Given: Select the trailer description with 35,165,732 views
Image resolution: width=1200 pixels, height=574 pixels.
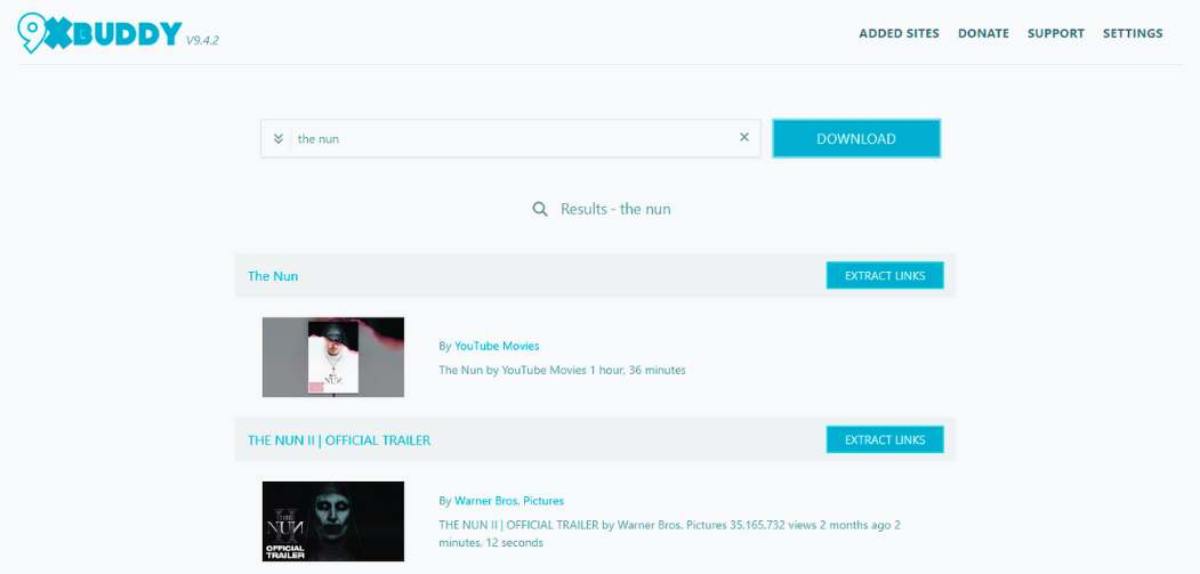Looking at the screenshot, I should [670, 534].
